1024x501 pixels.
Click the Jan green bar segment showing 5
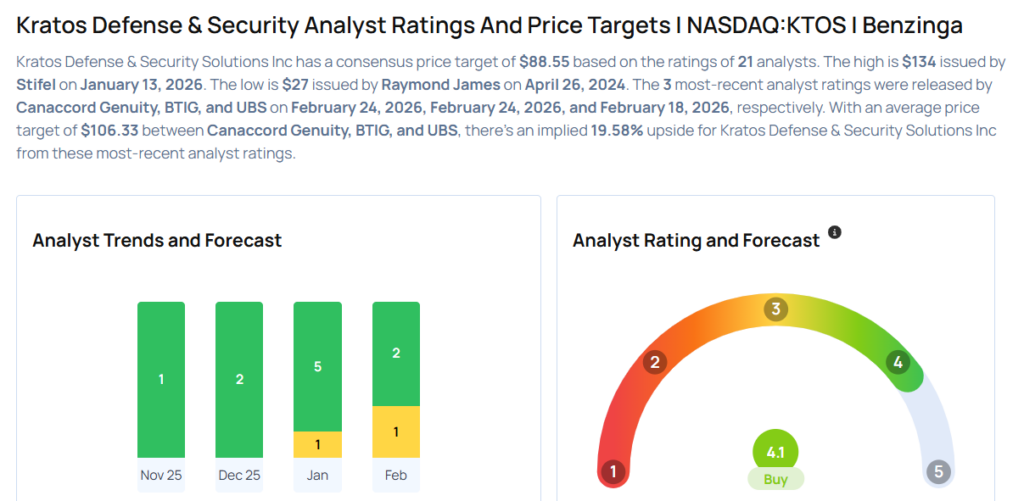click(x=318, y=366)
